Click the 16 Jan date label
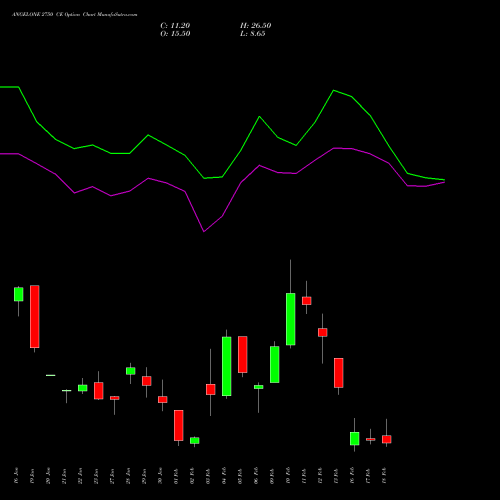Viewport: 500px width, 500px height. (x=16, y=476)
